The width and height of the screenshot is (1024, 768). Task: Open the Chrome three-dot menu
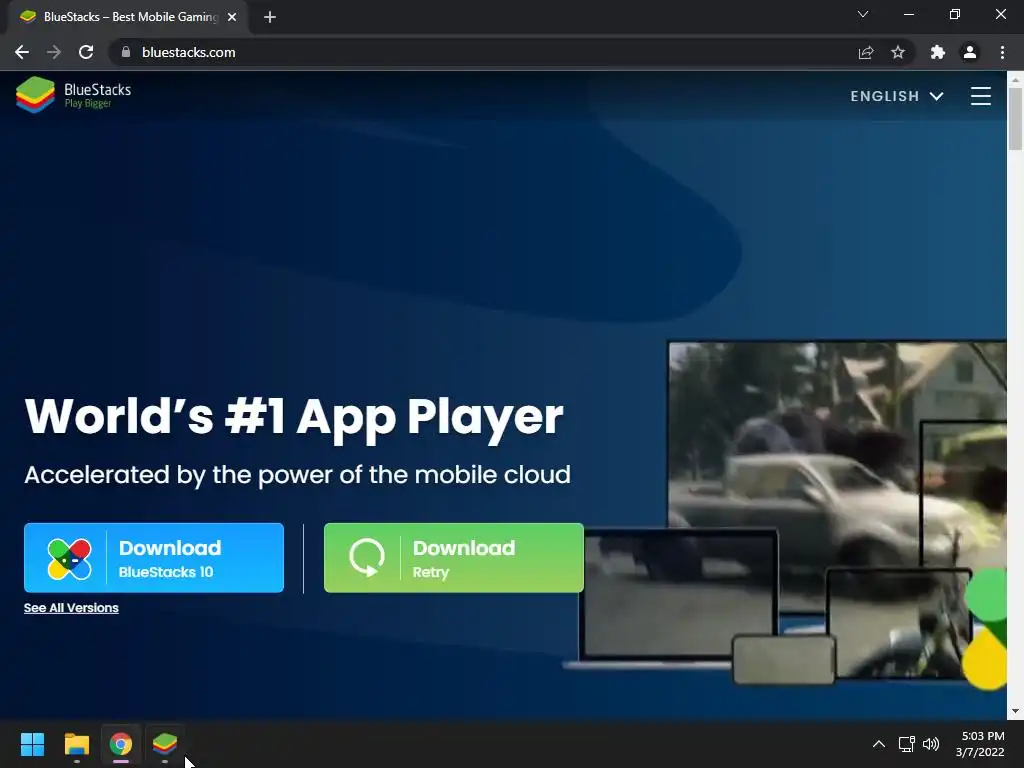tap(1002, 52)
